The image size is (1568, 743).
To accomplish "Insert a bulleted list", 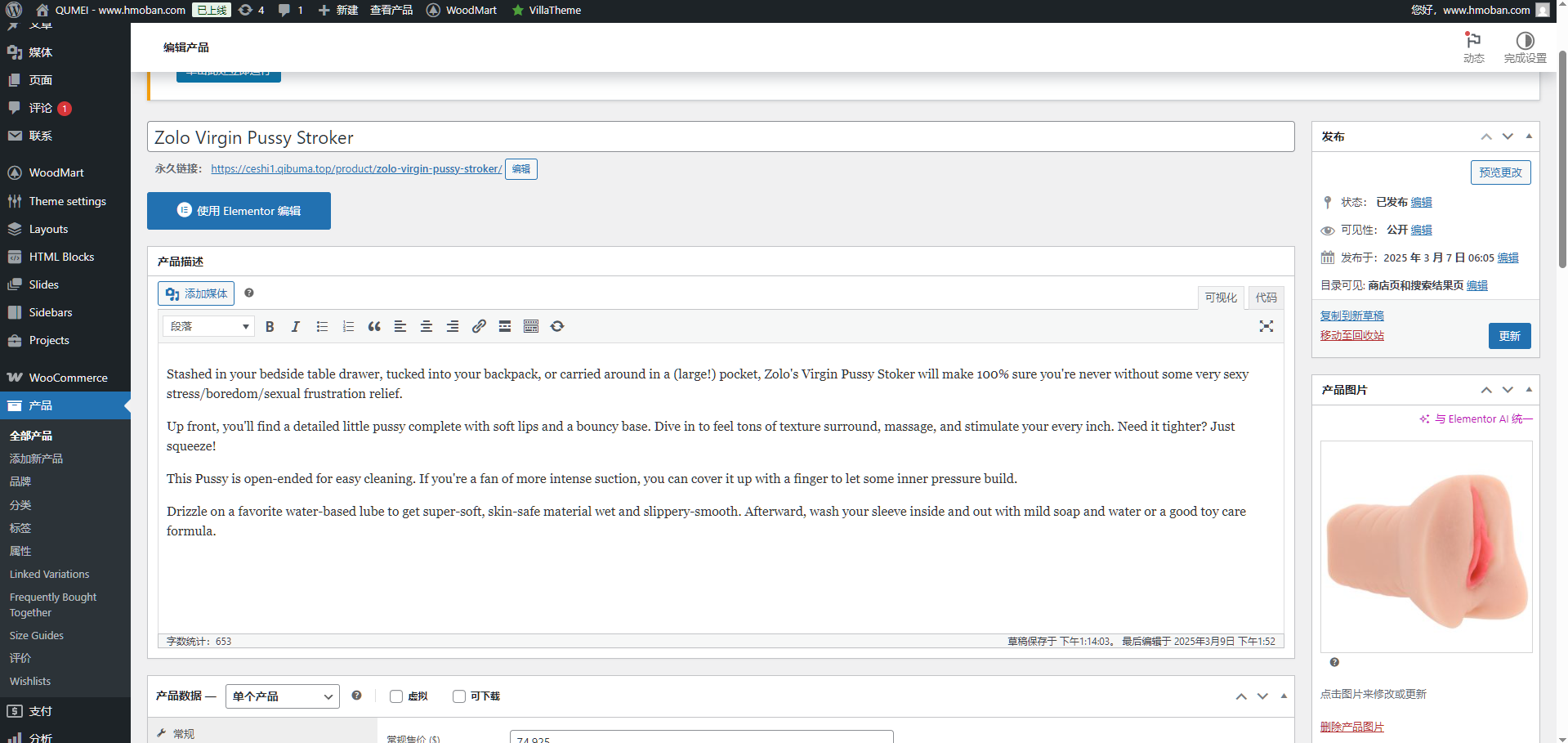I will [322, 326].
